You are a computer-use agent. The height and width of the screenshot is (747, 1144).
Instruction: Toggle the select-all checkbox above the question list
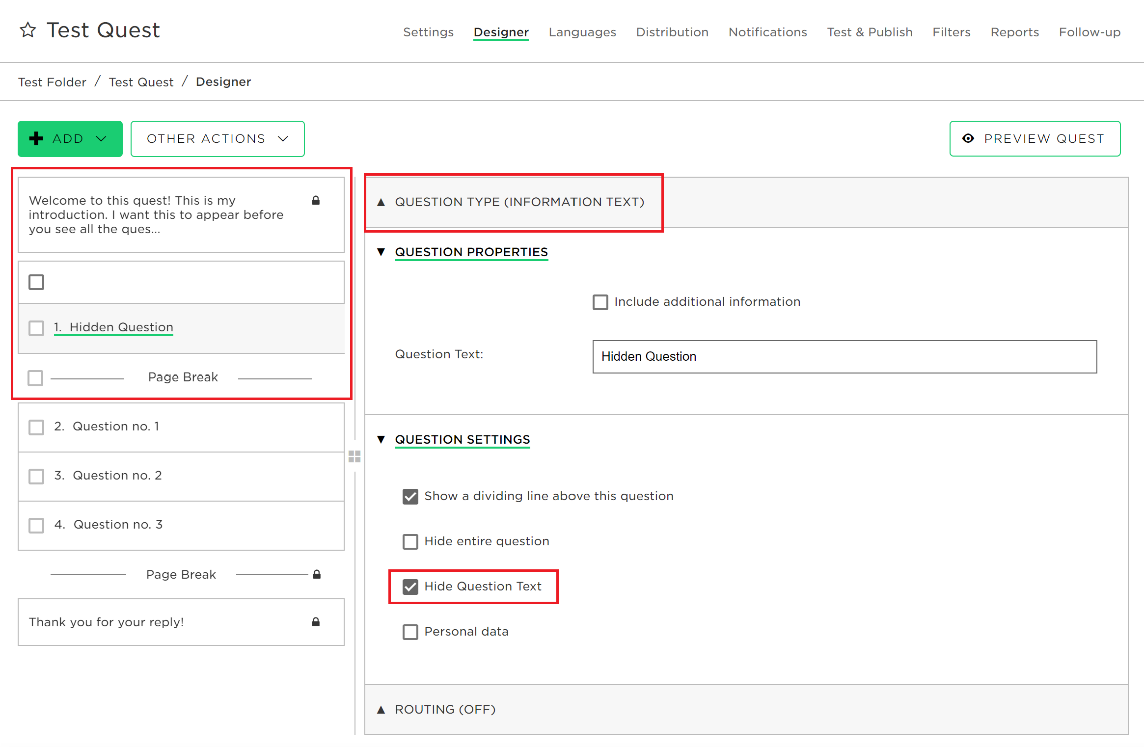[36, 282]
